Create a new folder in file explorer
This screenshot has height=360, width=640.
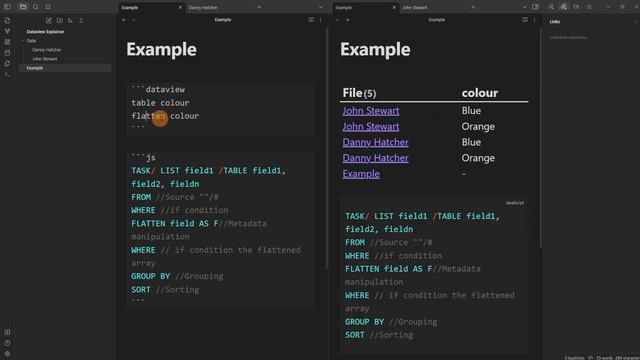click(x=60, y=20)
